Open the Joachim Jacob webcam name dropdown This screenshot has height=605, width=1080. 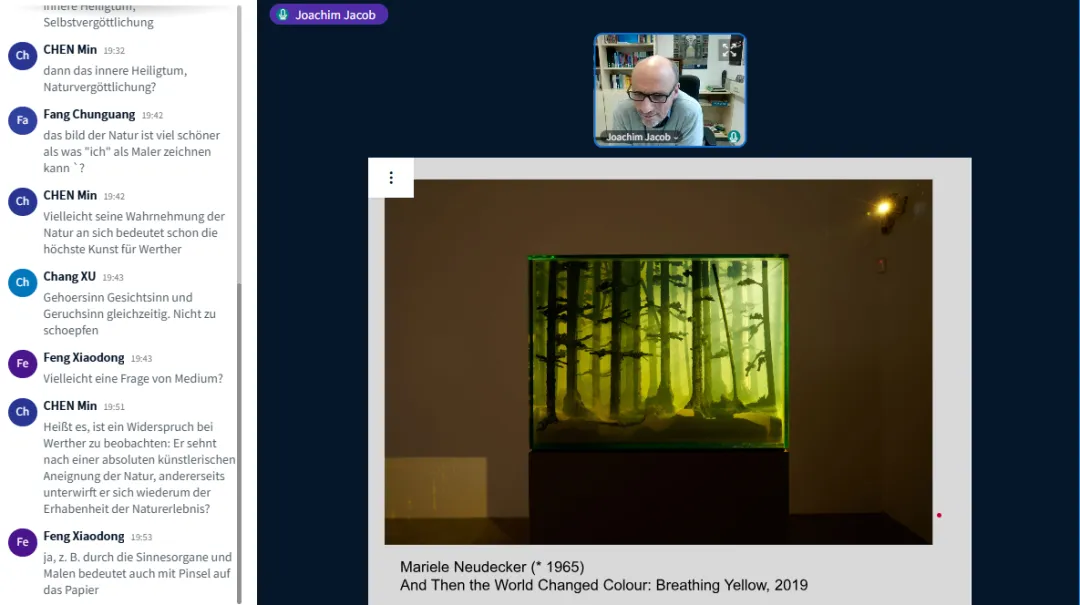[x=642, y=136]
